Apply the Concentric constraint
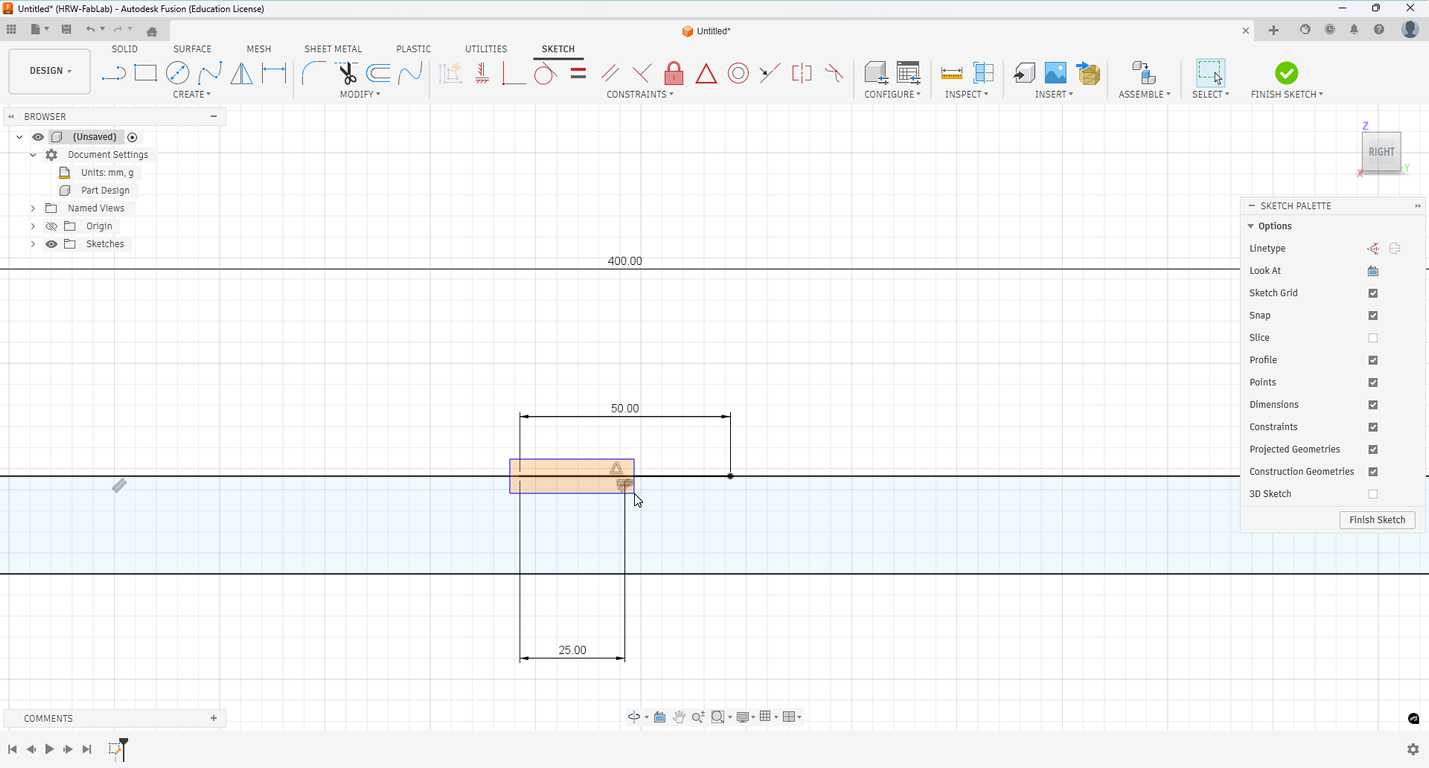This screenshot has height=768, width=1429. point(738,73)
